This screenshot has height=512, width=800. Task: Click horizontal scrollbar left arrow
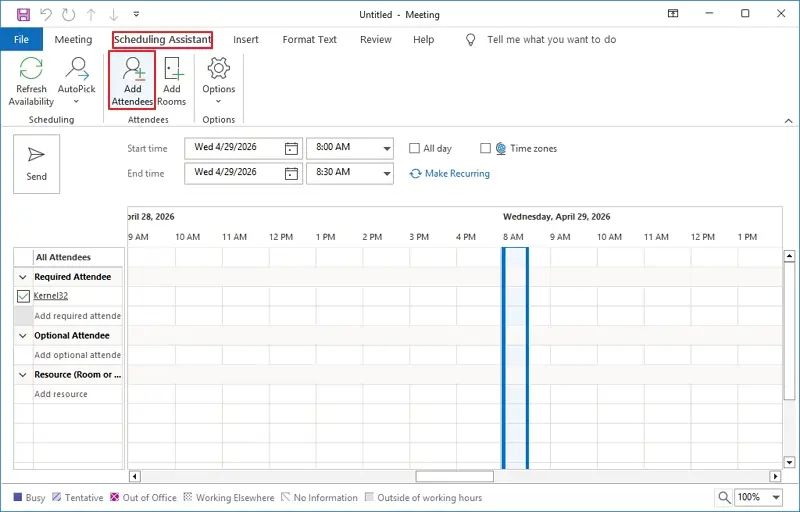[x=135, y=476]
